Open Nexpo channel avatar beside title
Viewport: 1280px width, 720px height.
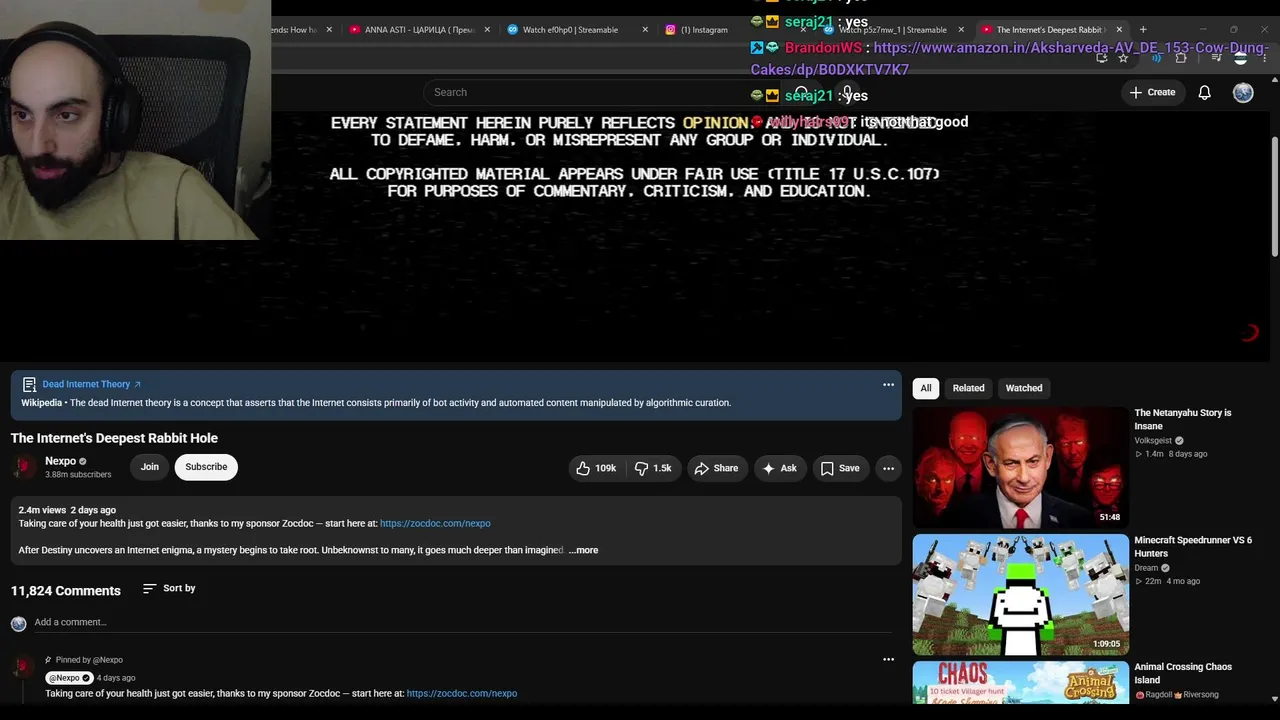coord(24,467)
